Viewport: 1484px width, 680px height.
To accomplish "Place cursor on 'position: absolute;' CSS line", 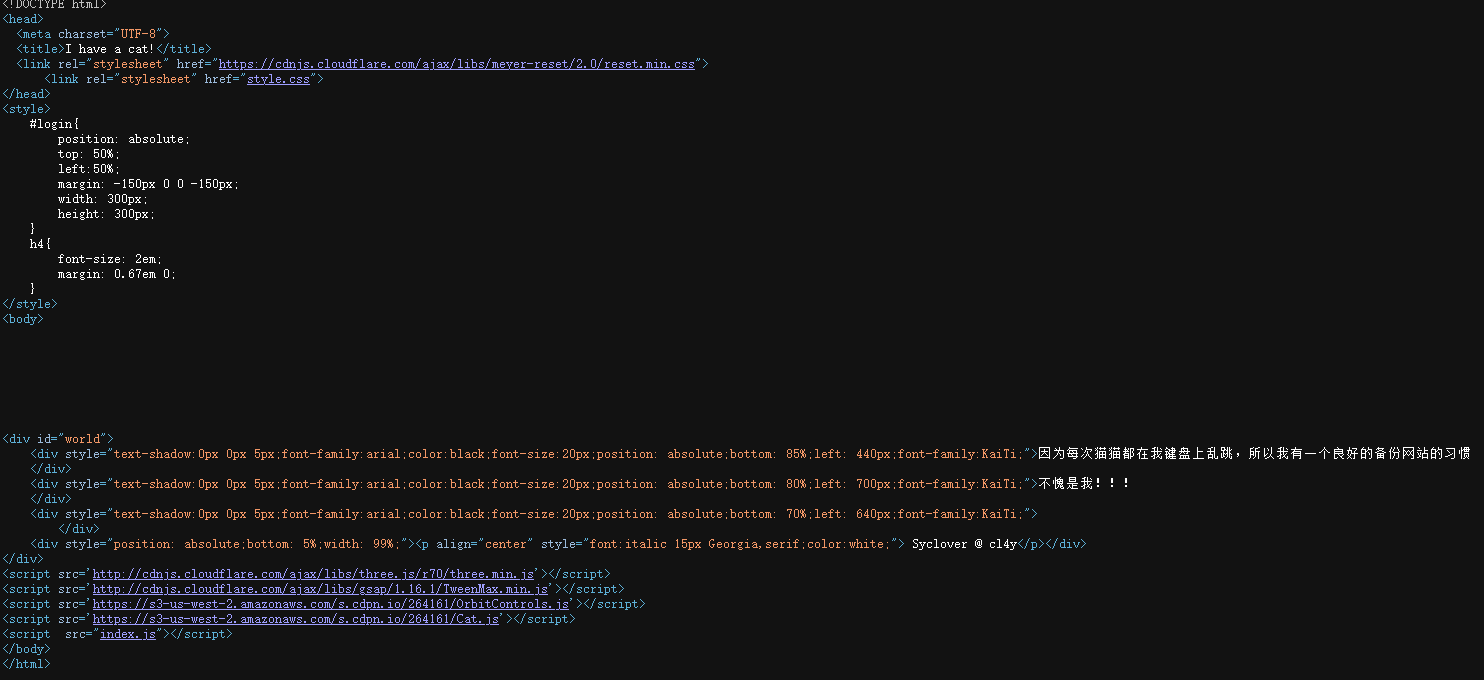I will click(123, 139).
